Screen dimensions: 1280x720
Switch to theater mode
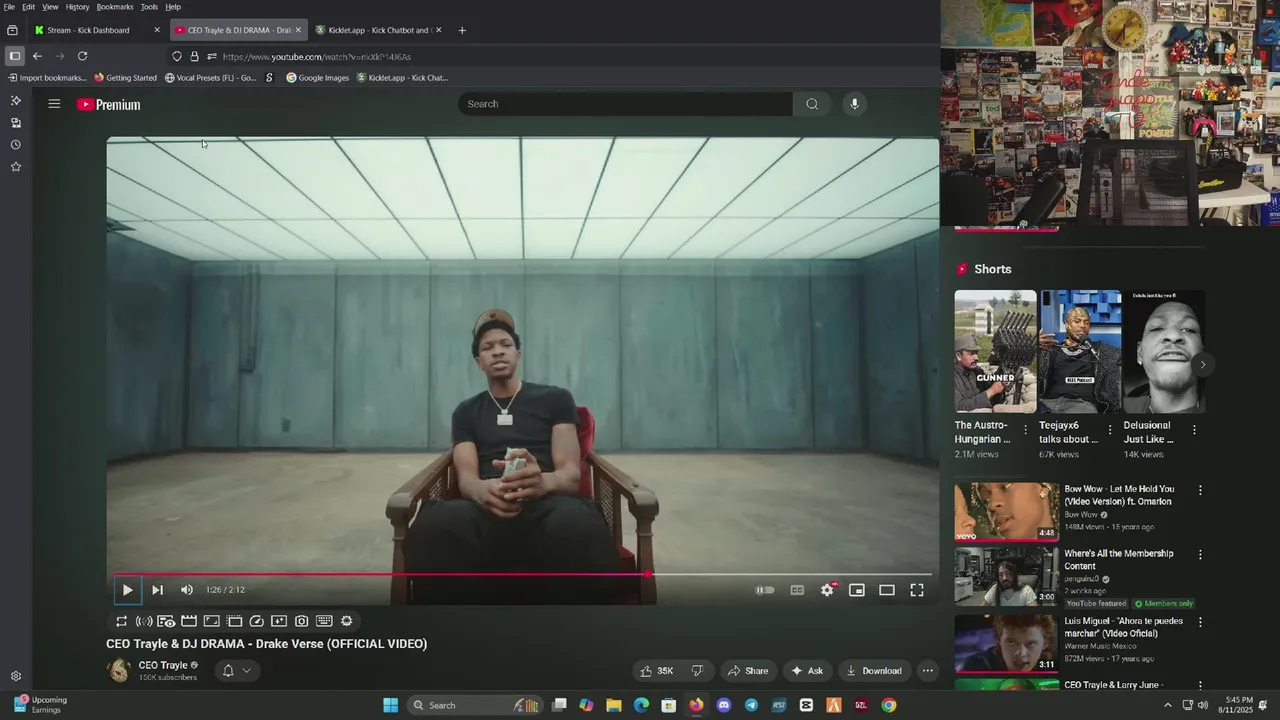click(887, 590)
